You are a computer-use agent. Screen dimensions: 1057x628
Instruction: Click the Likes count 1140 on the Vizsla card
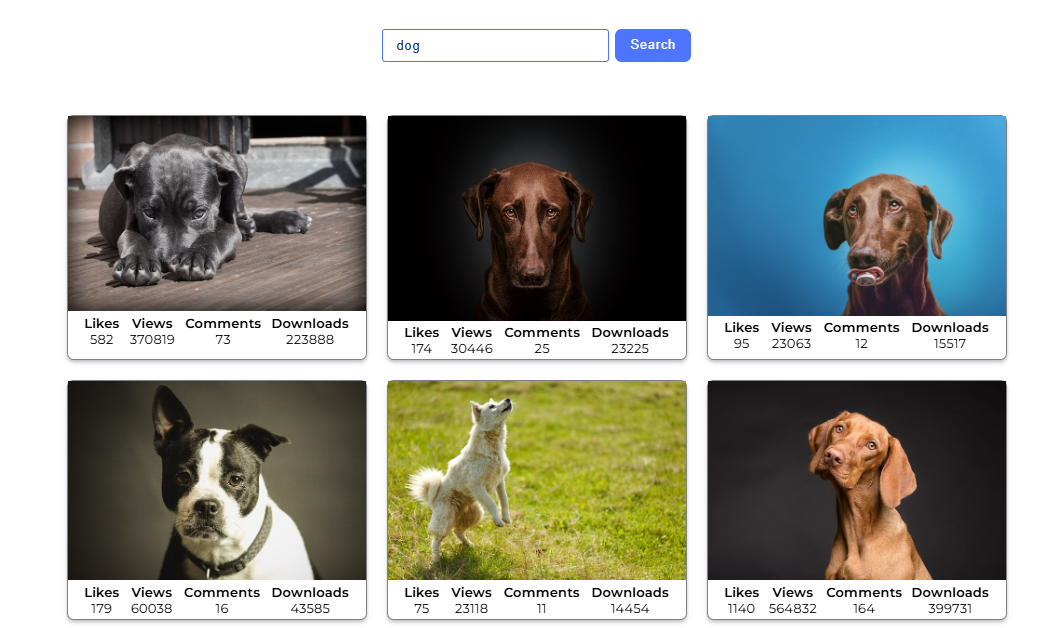tap(741, 608)
